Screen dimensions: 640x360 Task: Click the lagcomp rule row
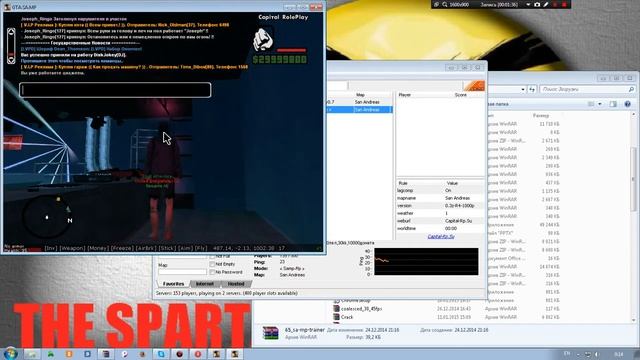pyautogui.click(x=440, y=191)
